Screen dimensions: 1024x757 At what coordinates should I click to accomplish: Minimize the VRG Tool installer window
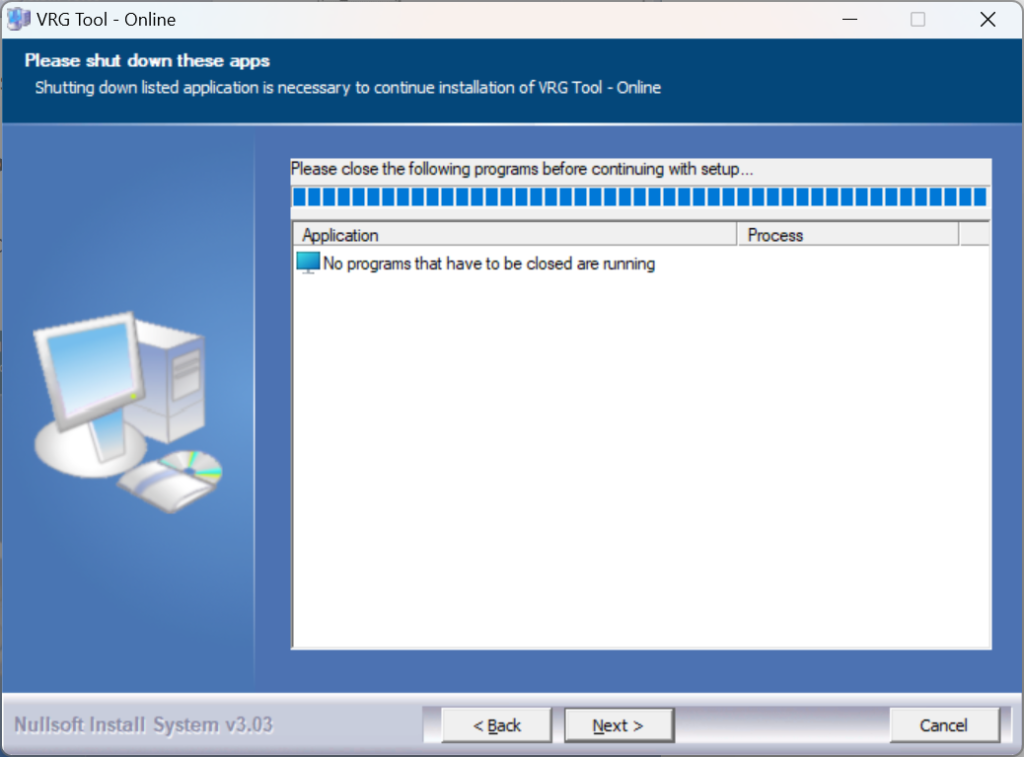(850, 19)
